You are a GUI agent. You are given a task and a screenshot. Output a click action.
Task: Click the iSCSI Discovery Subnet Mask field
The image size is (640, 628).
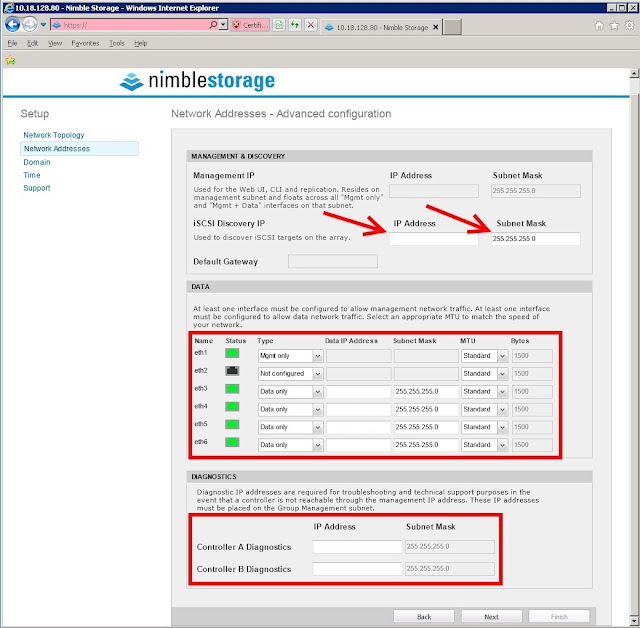(x=536, y=239)
